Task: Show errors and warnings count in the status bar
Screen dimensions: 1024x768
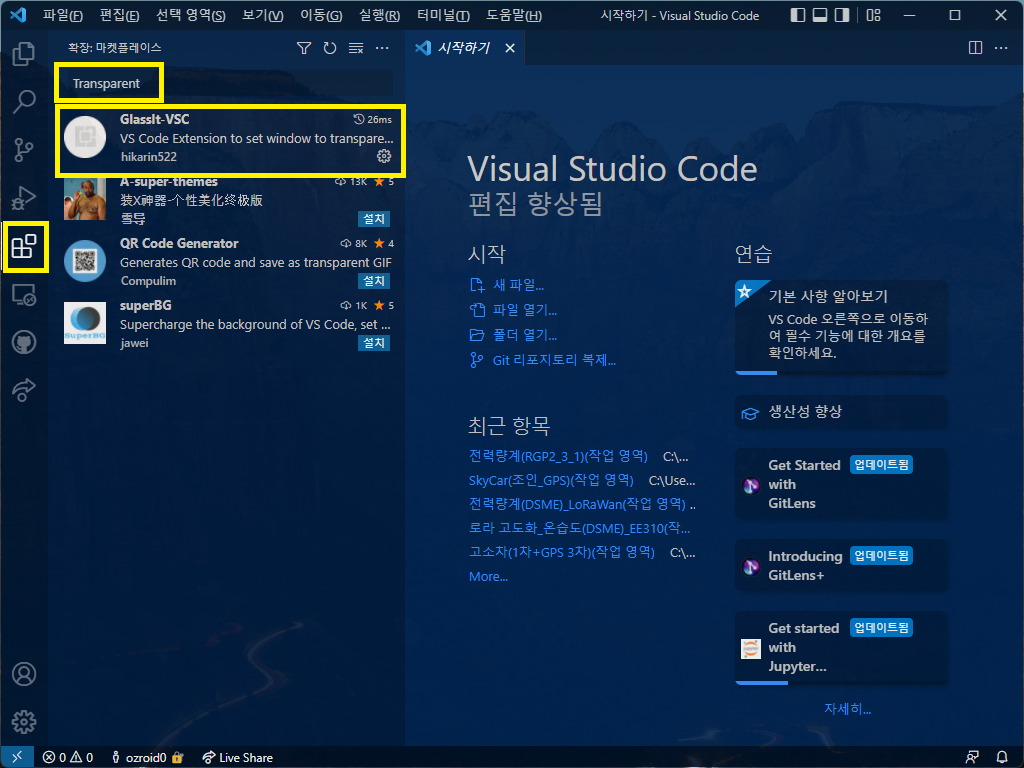Action: point(67,757)
